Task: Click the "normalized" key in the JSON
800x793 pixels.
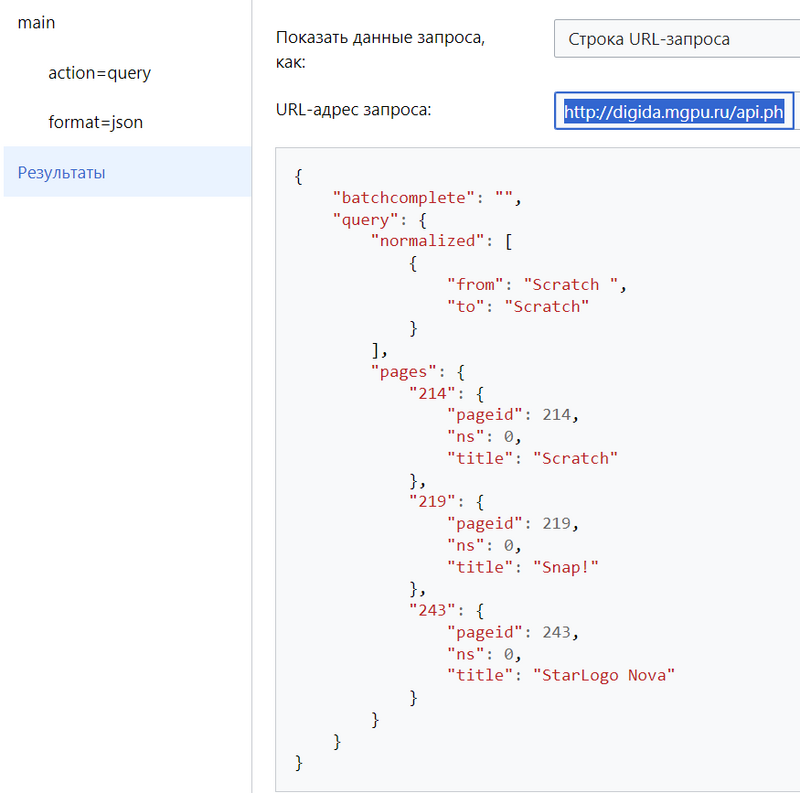Action: coord(428,241)
